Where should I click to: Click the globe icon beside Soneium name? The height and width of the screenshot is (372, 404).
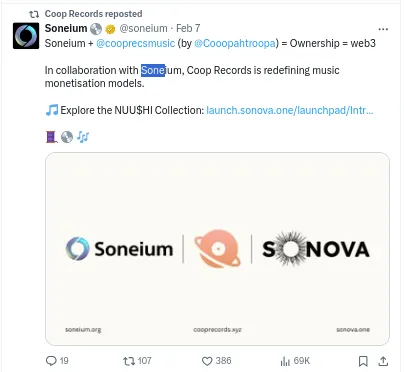click(x=96, y=29)
